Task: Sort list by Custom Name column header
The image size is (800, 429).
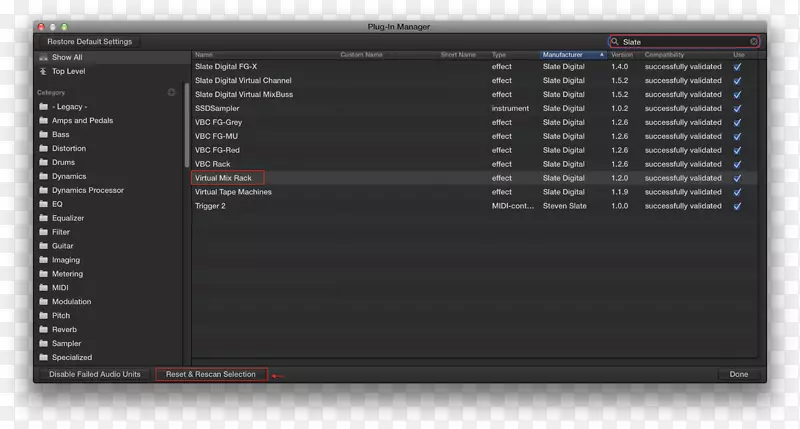Action: tap(361, 55)
